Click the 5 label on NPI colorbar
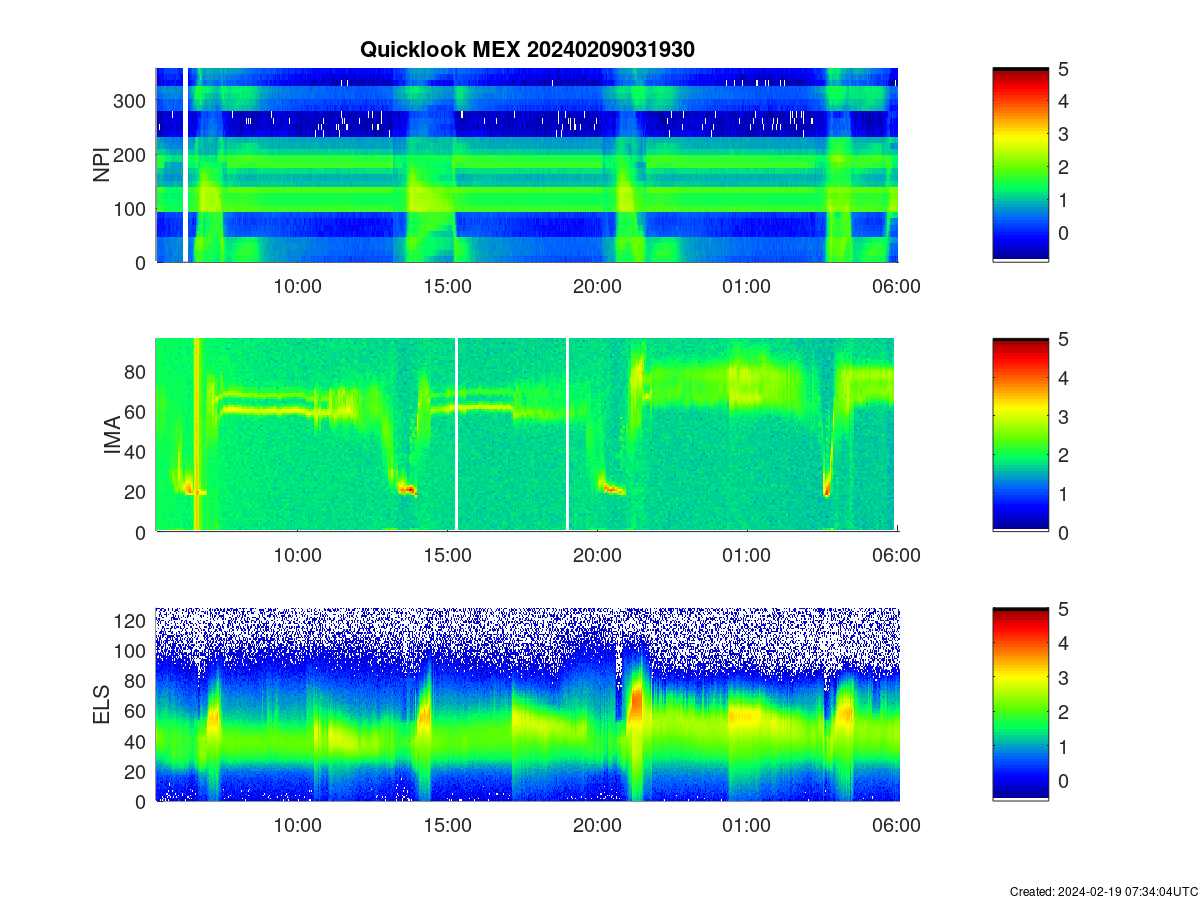 1065,69
